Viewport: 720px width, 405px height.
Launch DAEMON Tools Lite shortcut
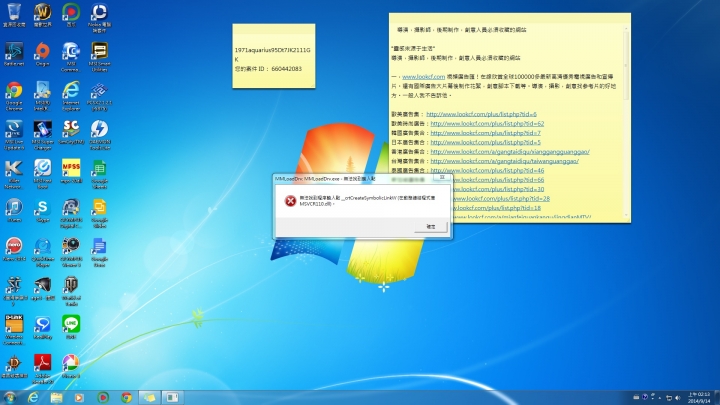point(99,135)
